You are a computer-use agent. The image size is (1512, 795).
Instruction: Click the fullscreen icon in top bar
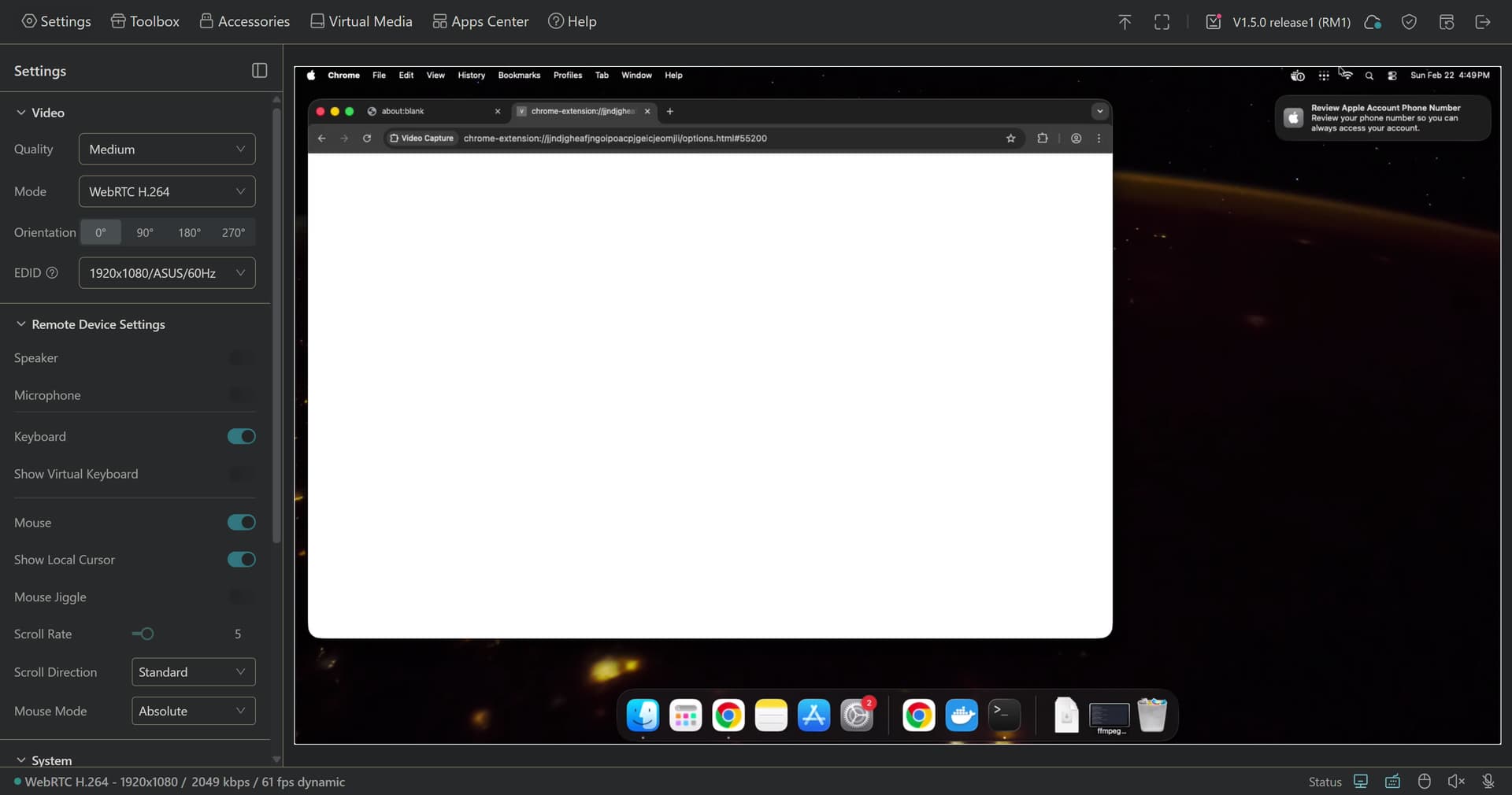click(x=1162, y=22)
